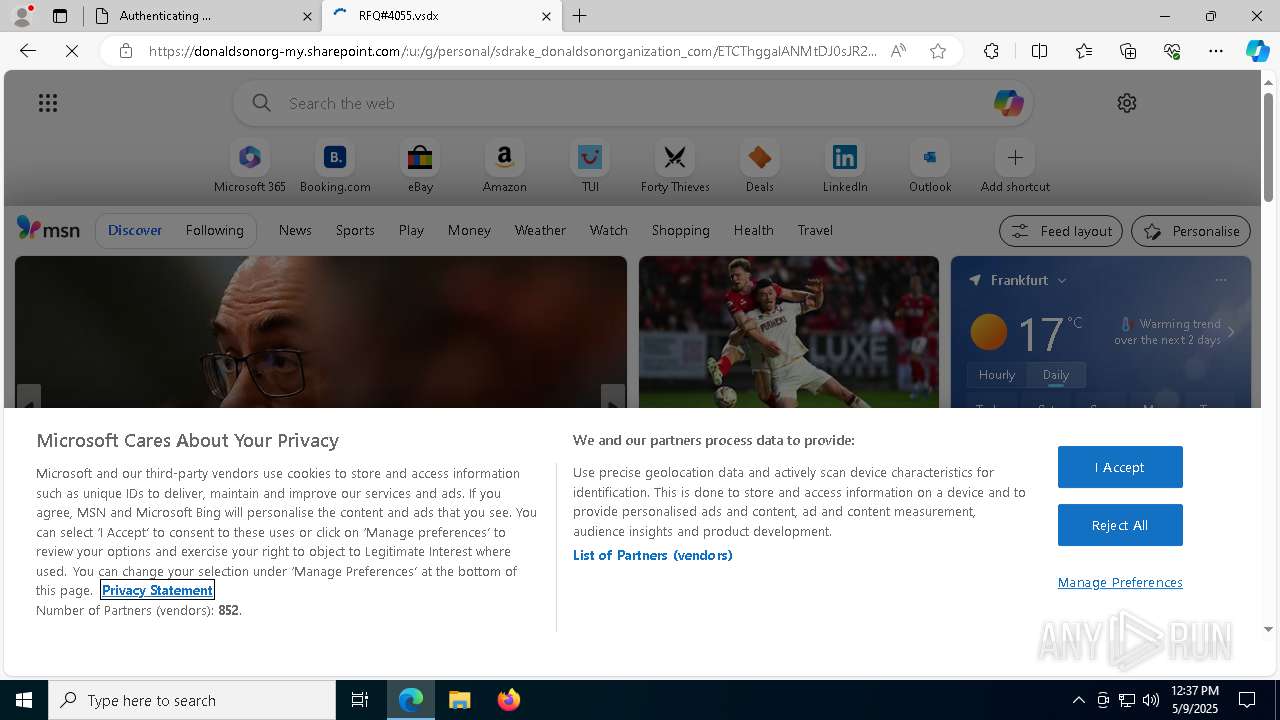Switch weather to Hourly view
The height and width of the screenshot is (720, 1280).
[997, 375]
